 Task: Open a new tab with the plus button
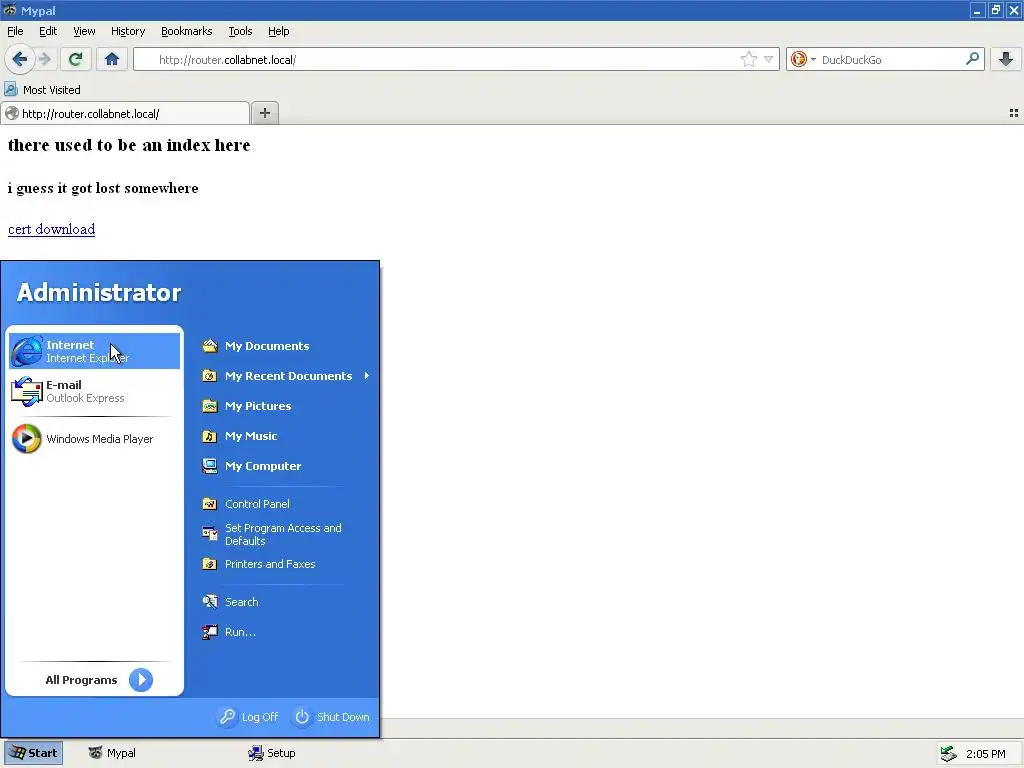coord(264,113)
